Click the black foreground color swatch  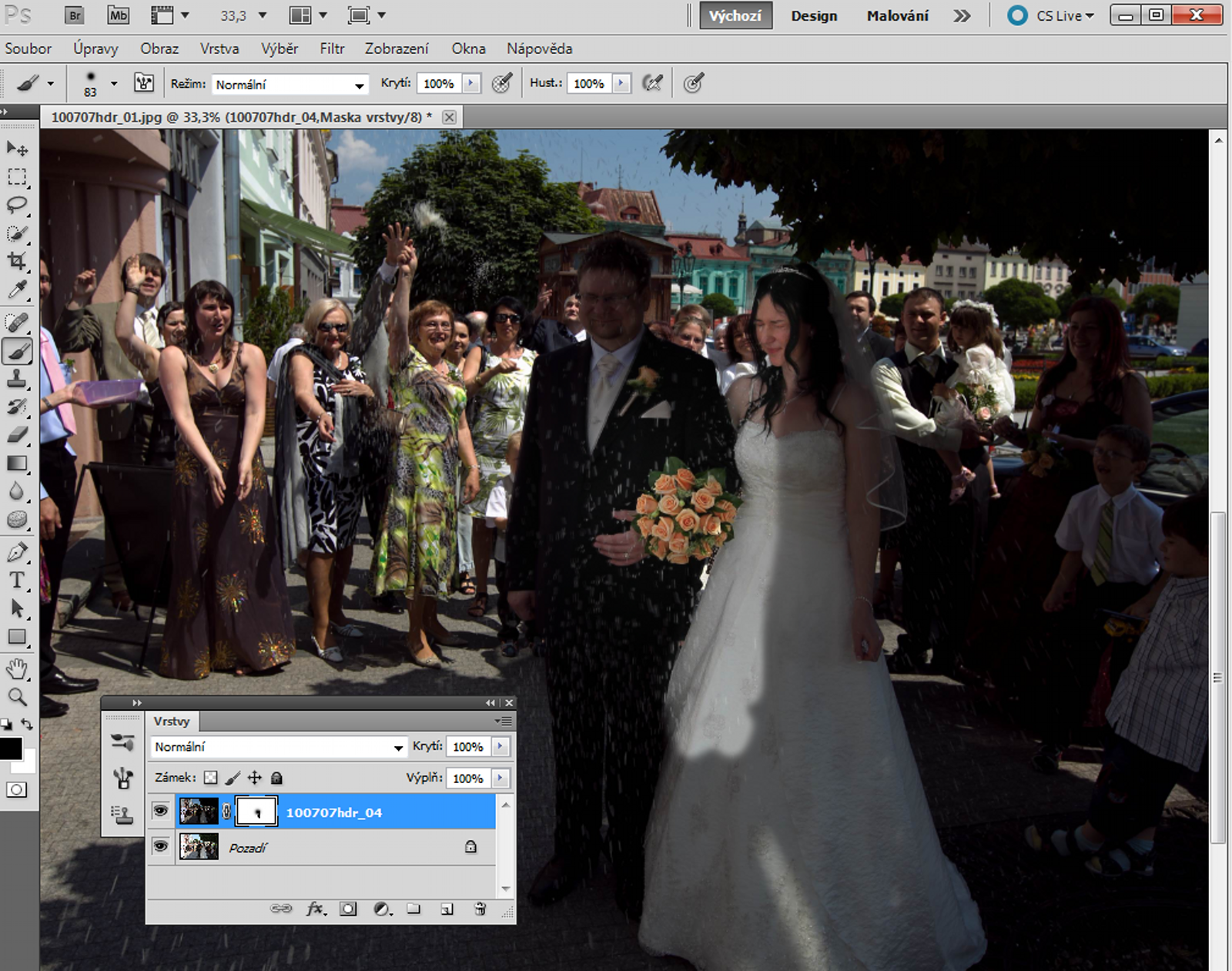11,748
